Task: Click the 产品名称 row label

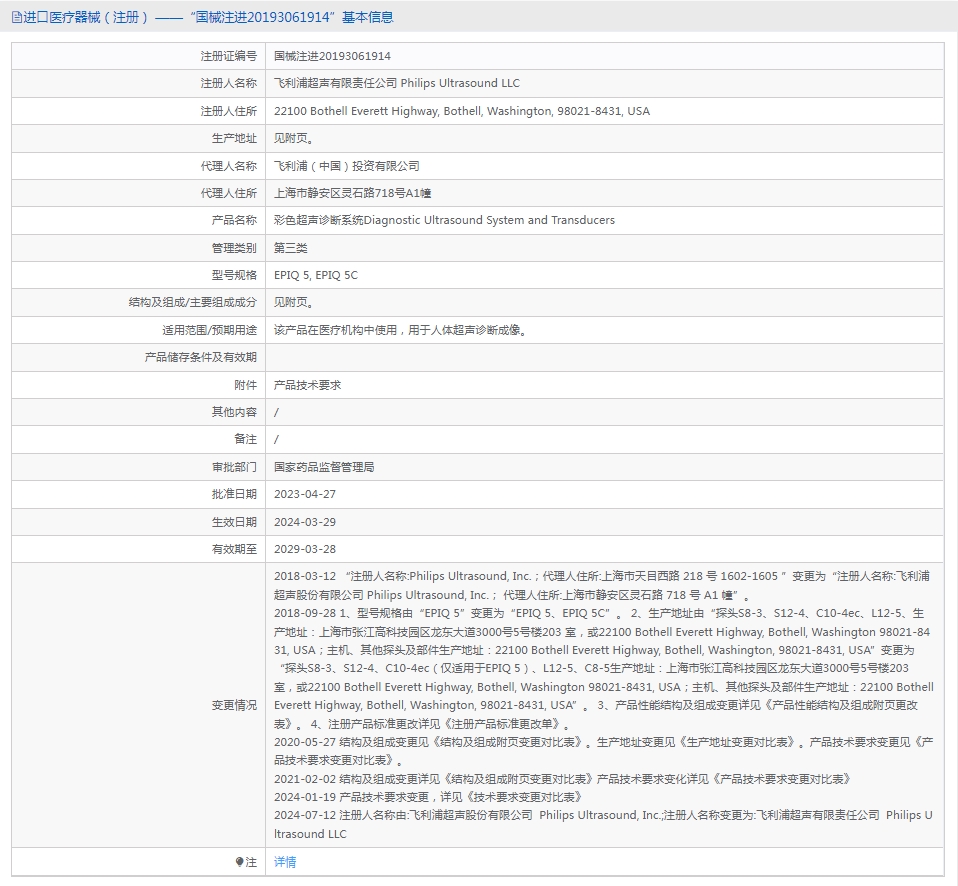Action: pyautogui.click(x=234, y=220)
